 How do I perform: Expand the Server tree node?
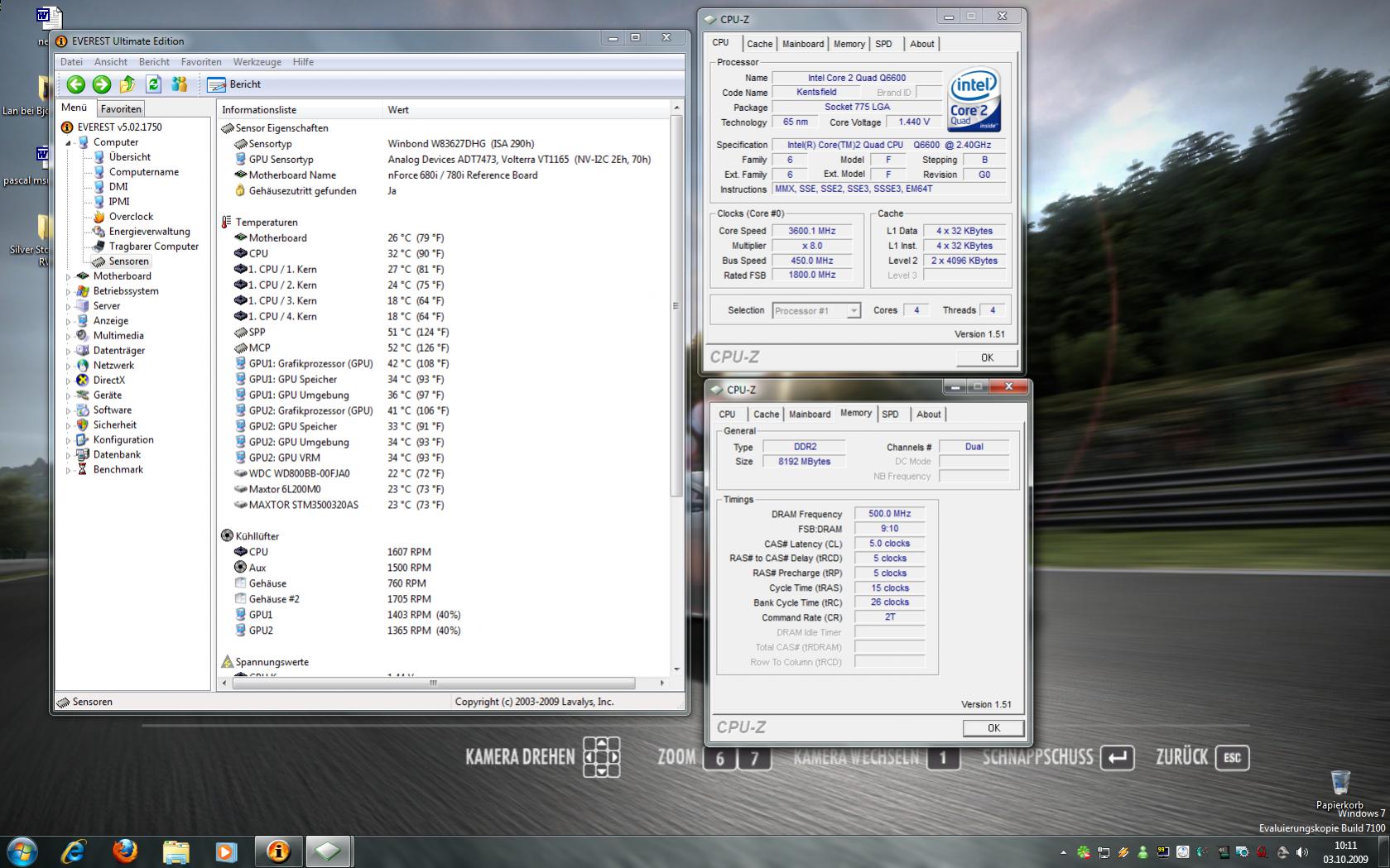[x=69, y=306]
